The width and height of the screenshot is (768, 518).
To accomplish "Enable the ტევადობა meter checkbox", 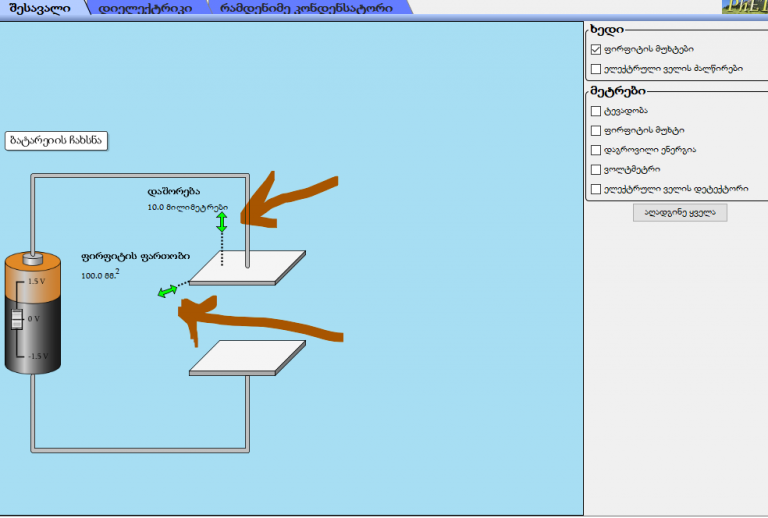I will tap(596, 111).
